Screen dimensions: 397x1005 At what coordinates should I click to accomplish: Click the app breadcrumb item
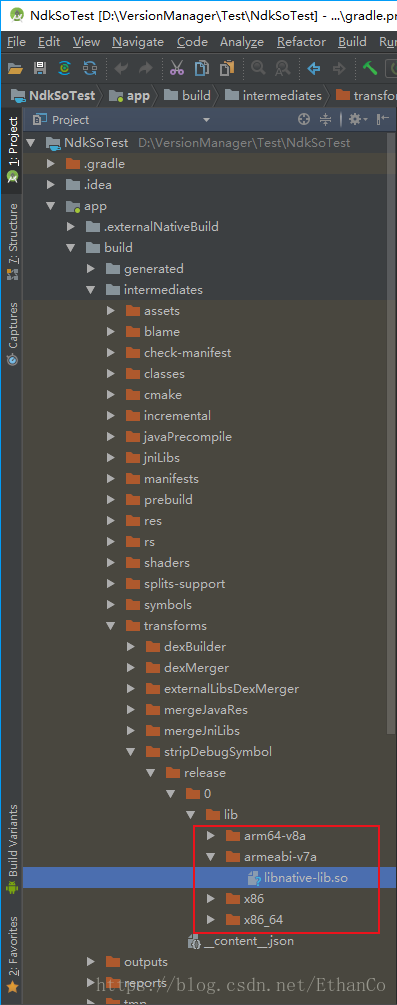130,96
